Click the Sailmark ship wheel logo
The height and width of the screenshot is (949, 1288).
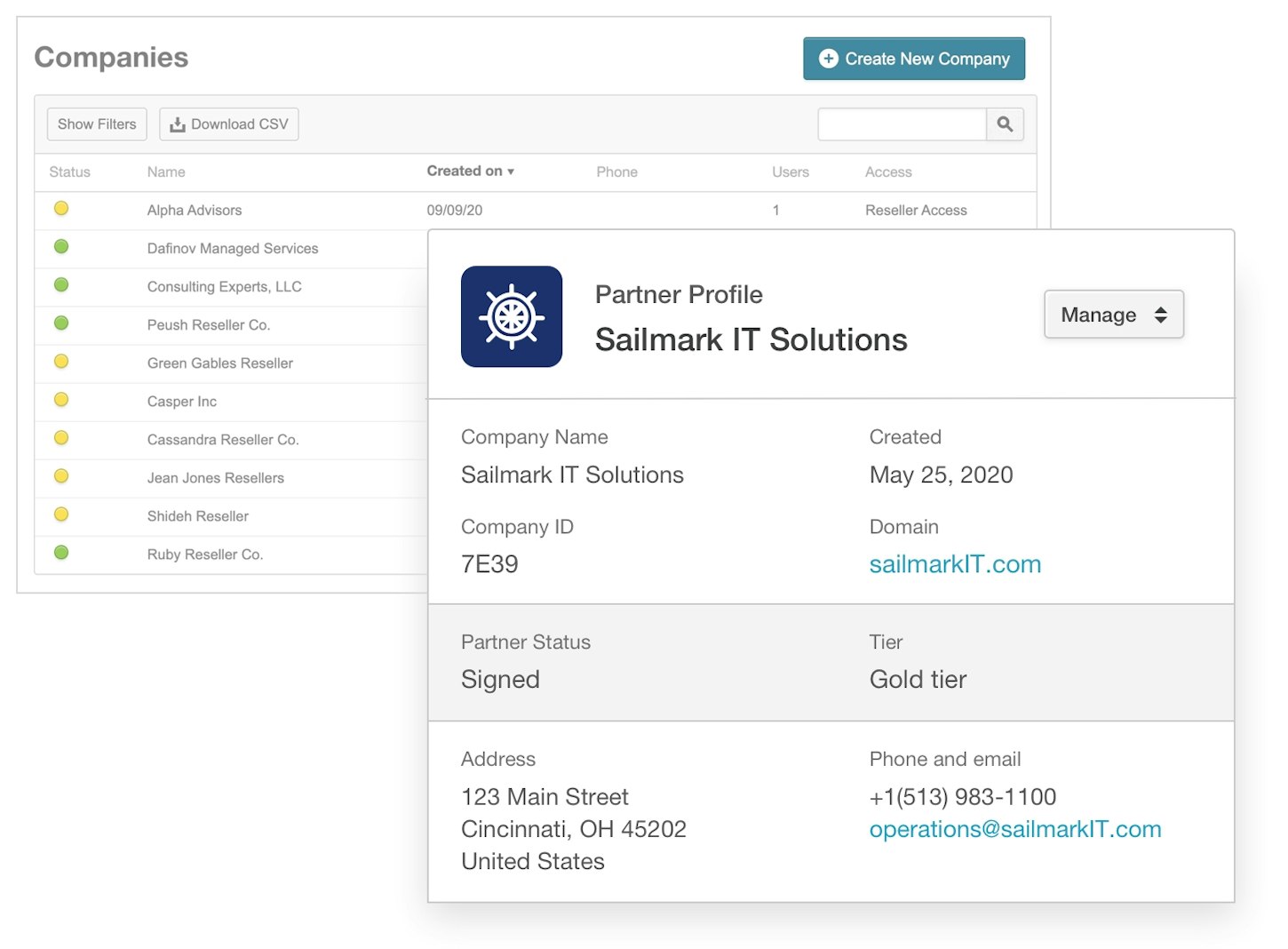point(512,316)
